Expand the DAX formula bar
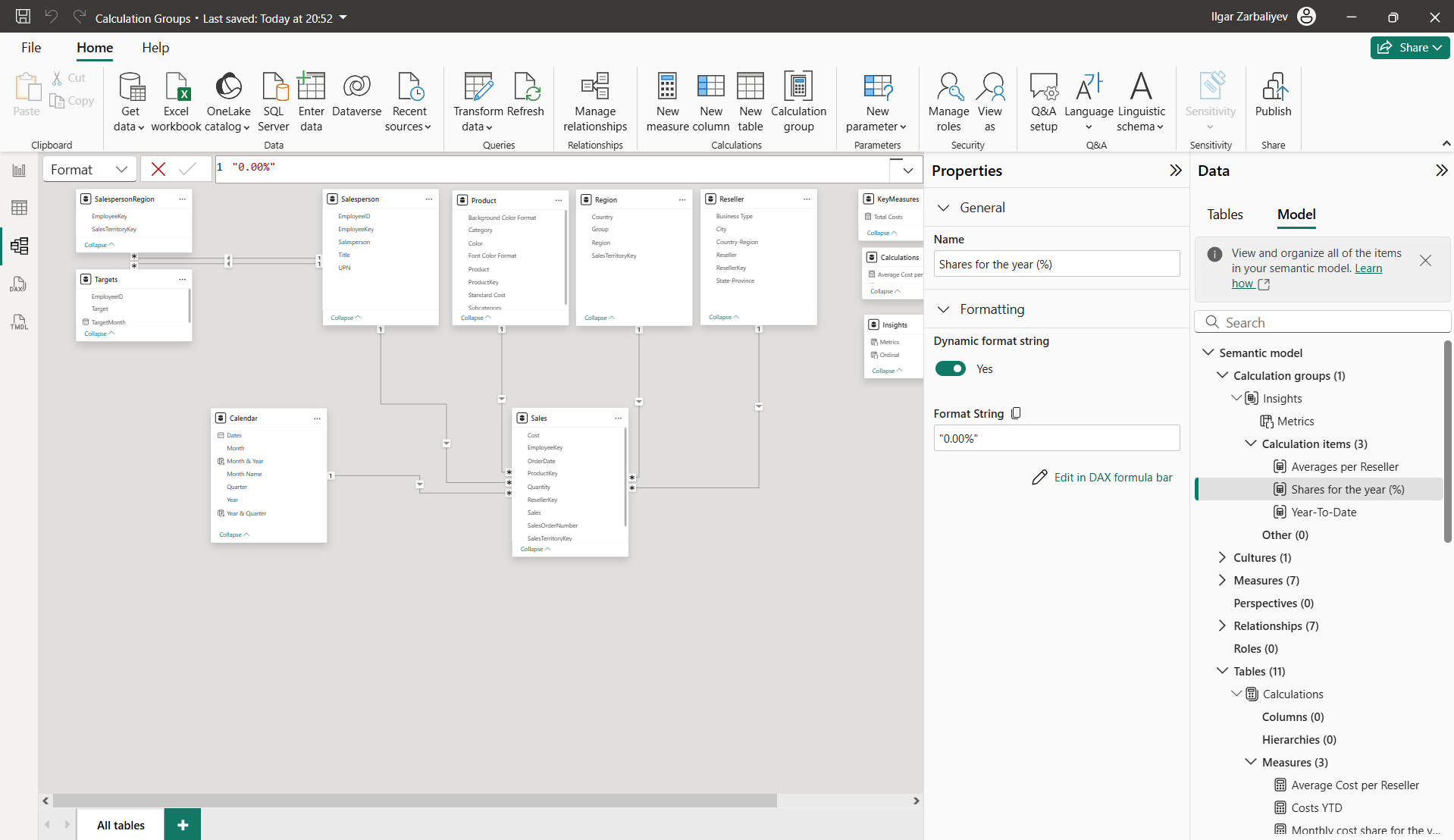This screenshot has width=1454, height=840. [x=907, y=170]
